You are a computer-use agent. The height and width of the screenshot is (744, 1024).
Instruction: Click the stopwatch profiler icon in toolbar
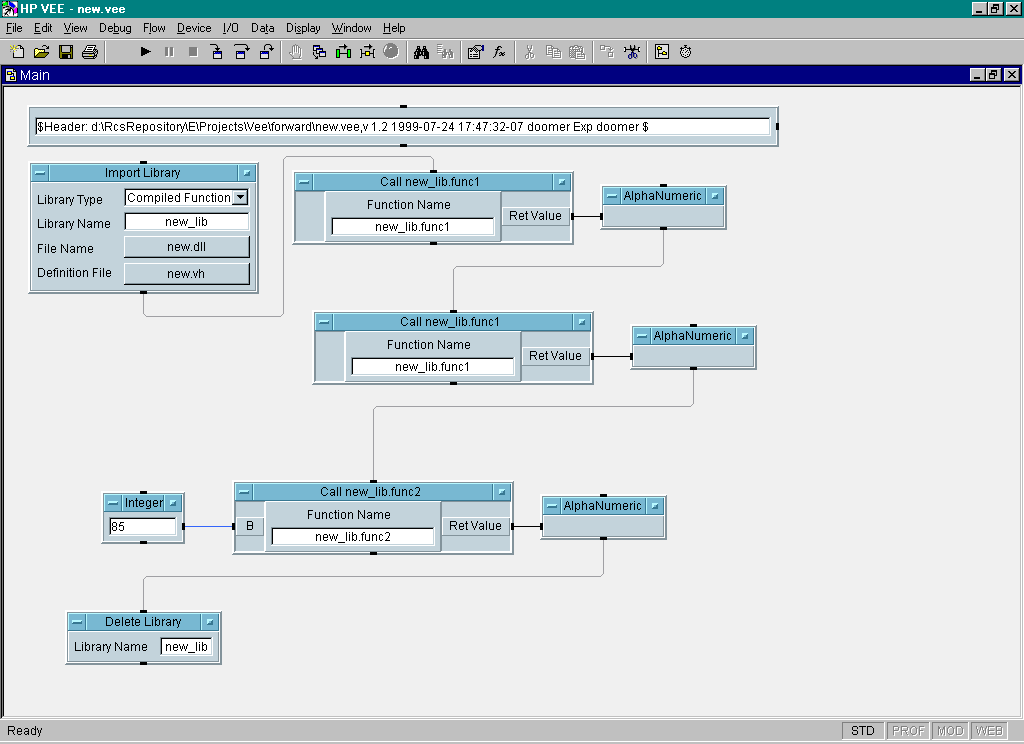[x=686, y=52]
